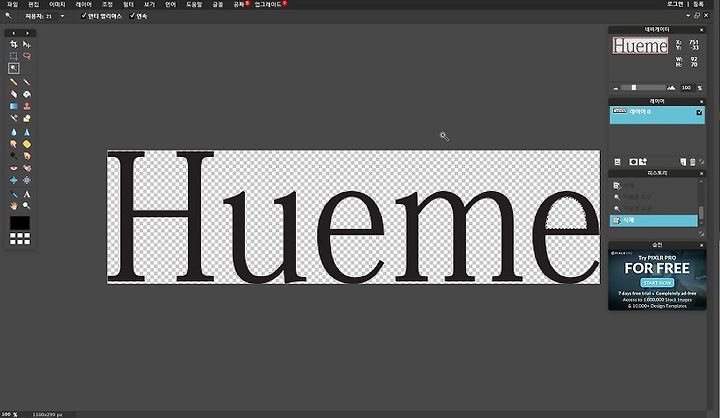The width and height of the screenshot is (720, 418).
Task: Select the Blur water drop tool
Action: click(x=14, y=132)
